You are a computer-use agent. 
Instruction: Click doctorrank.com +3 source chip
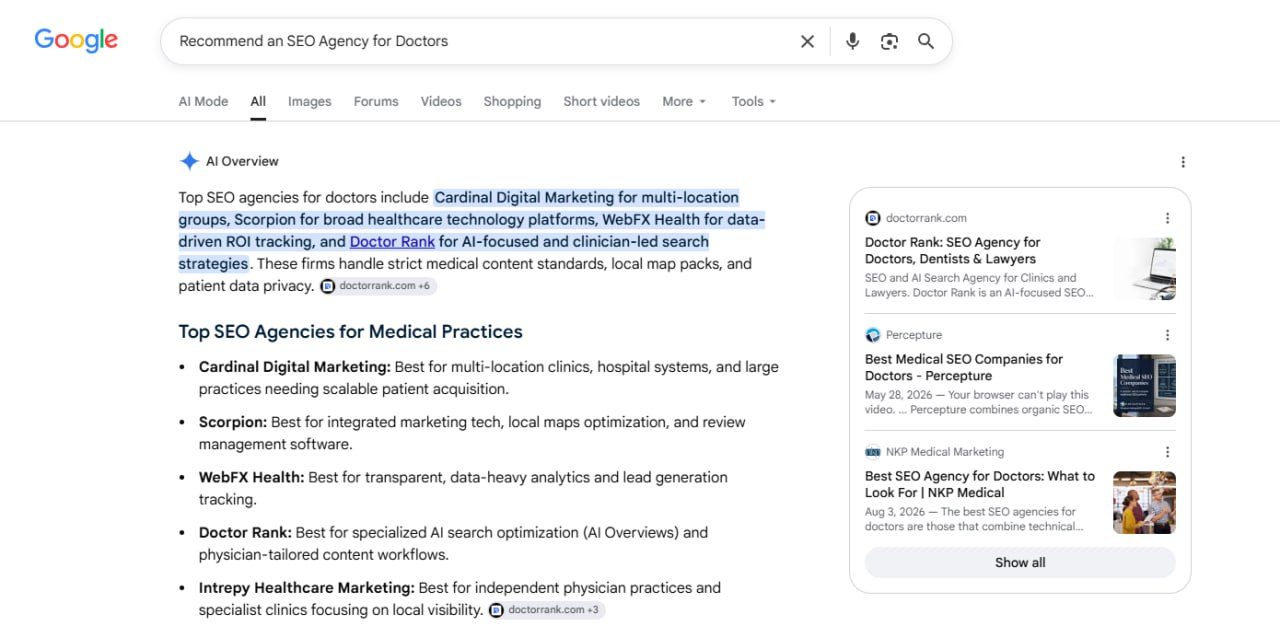click(x=547, y=610)
